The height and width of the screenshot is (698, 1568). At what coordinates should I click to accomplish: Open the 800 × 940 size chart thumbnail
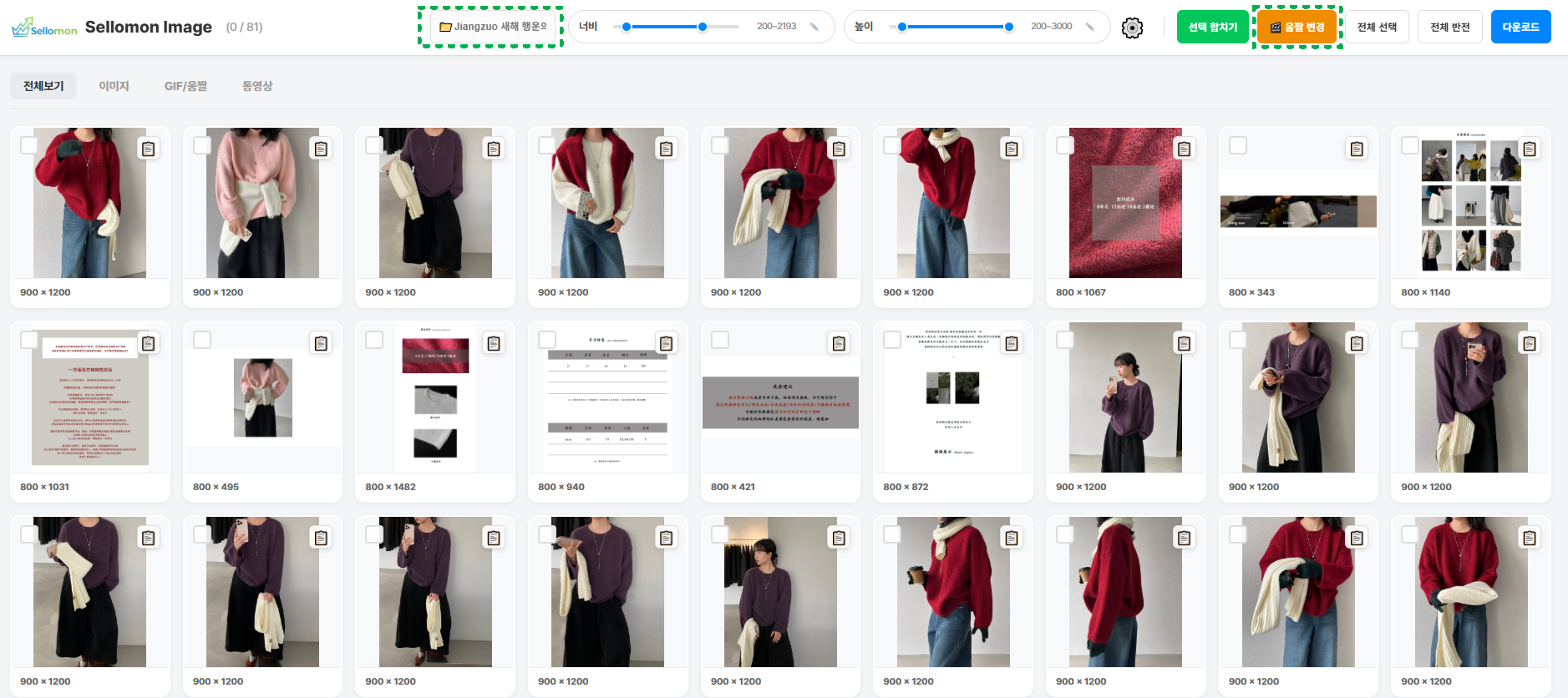click(607, 397)
